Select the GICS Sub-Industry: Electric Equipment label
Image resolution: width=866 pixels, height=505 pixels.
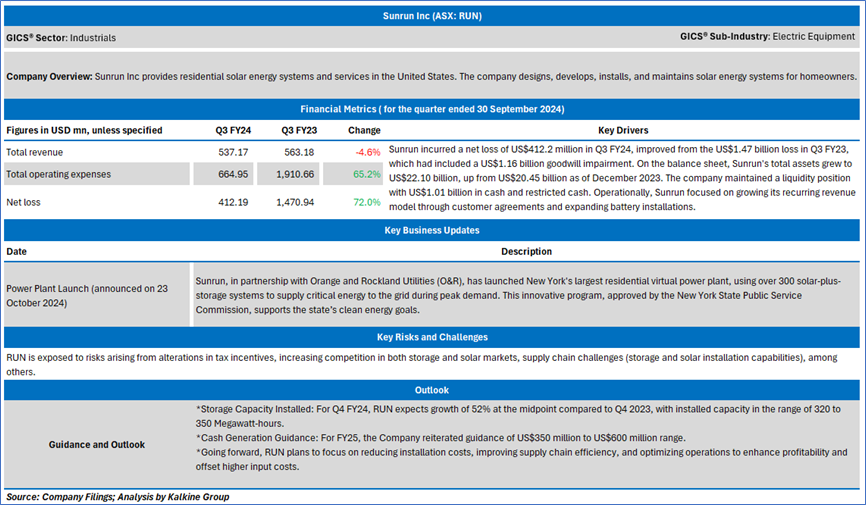pos(767,36)
